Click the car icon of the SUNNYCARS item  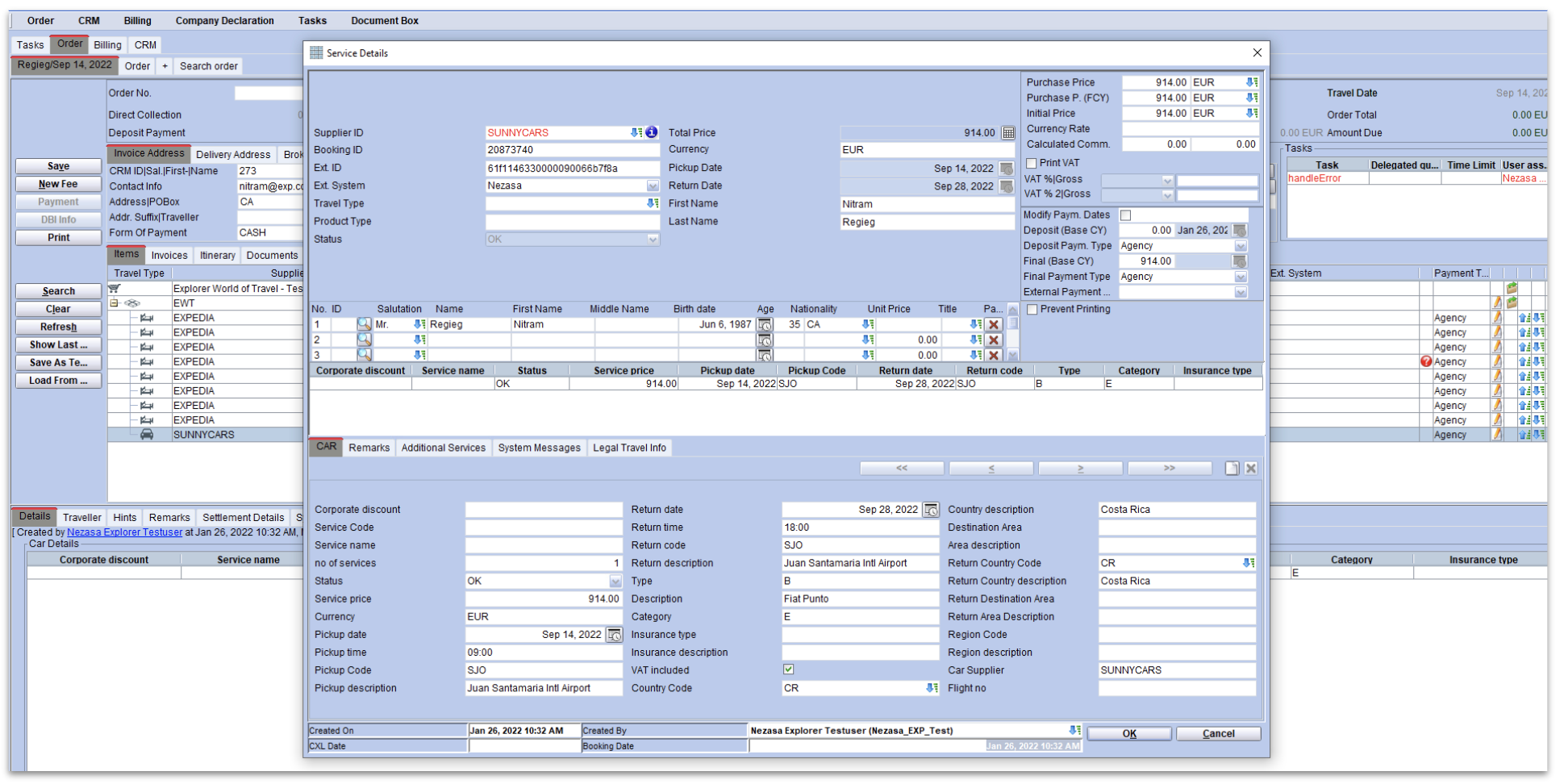tap(147, 434)
